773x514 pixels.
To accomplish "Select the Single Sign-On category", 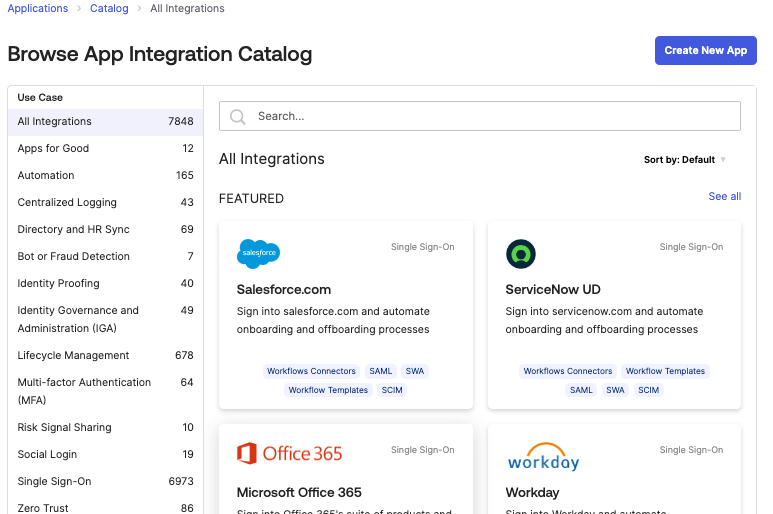I will 105,481.
